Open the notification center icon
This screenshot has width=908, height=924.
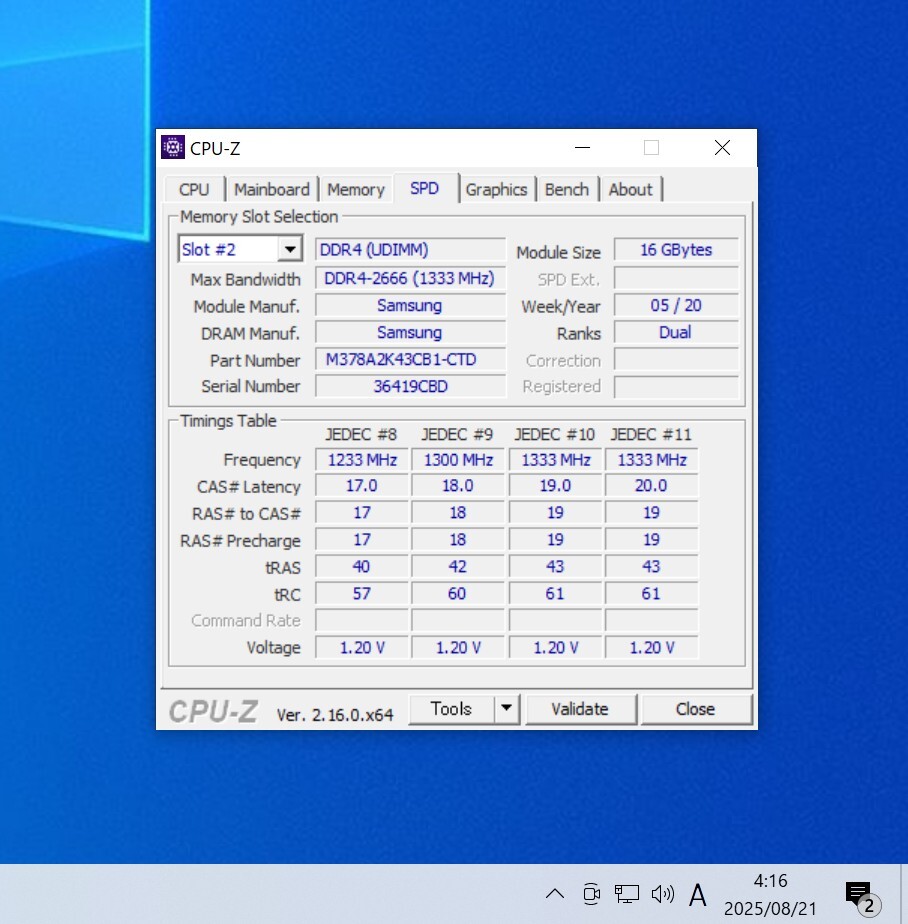click(862, 897)
